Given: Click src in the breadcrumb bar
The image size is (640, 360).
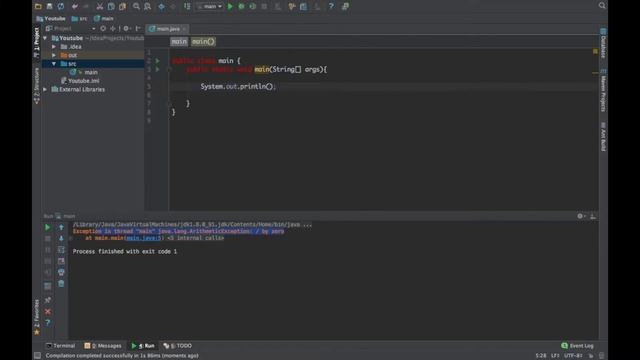Looking at the screenshot, I should [79, 18].
